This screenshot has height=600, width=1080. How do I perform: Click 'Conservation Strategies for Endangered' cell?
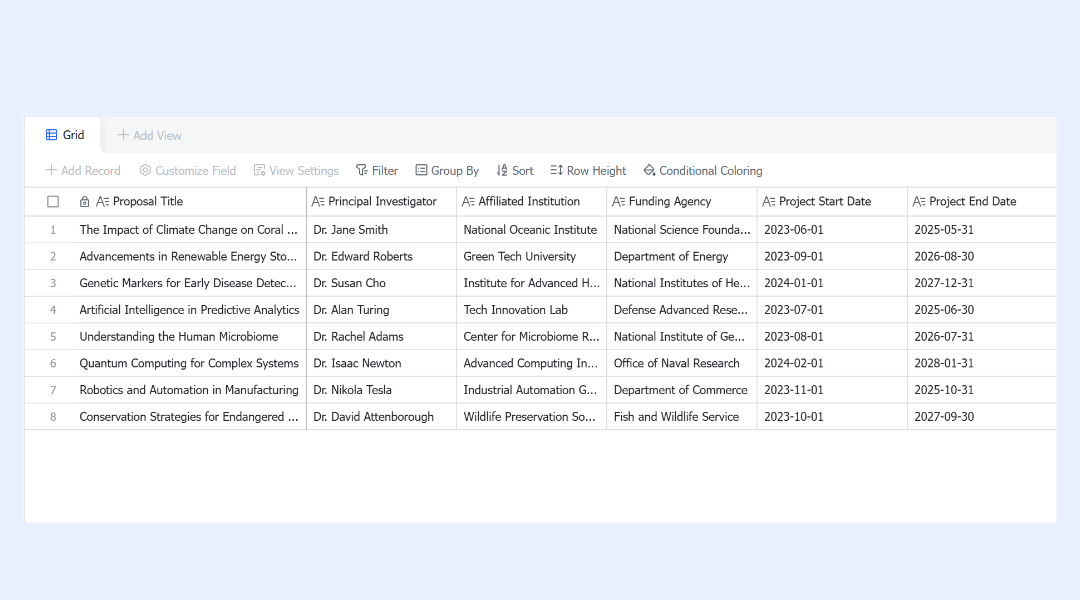tap(189, 417)
